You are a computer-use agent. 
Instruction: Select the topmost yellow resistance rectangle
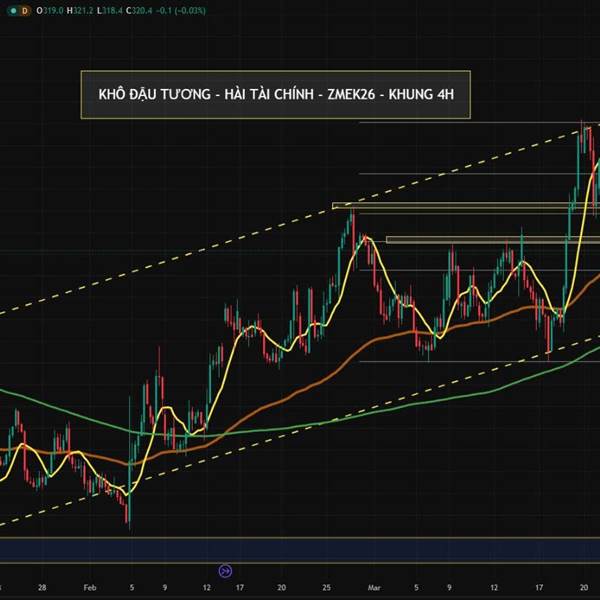click(466, 206)
